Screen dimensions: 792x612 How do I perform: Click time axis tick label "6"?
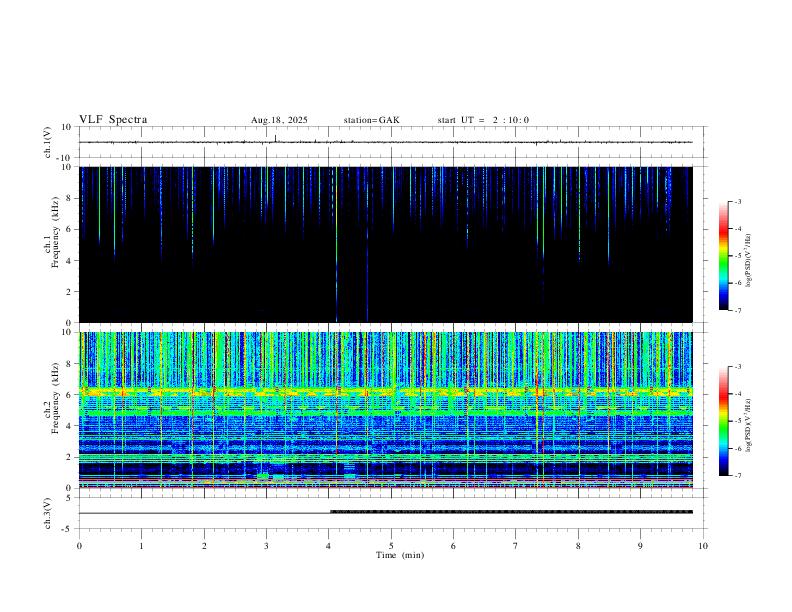[x=453, y=546]
